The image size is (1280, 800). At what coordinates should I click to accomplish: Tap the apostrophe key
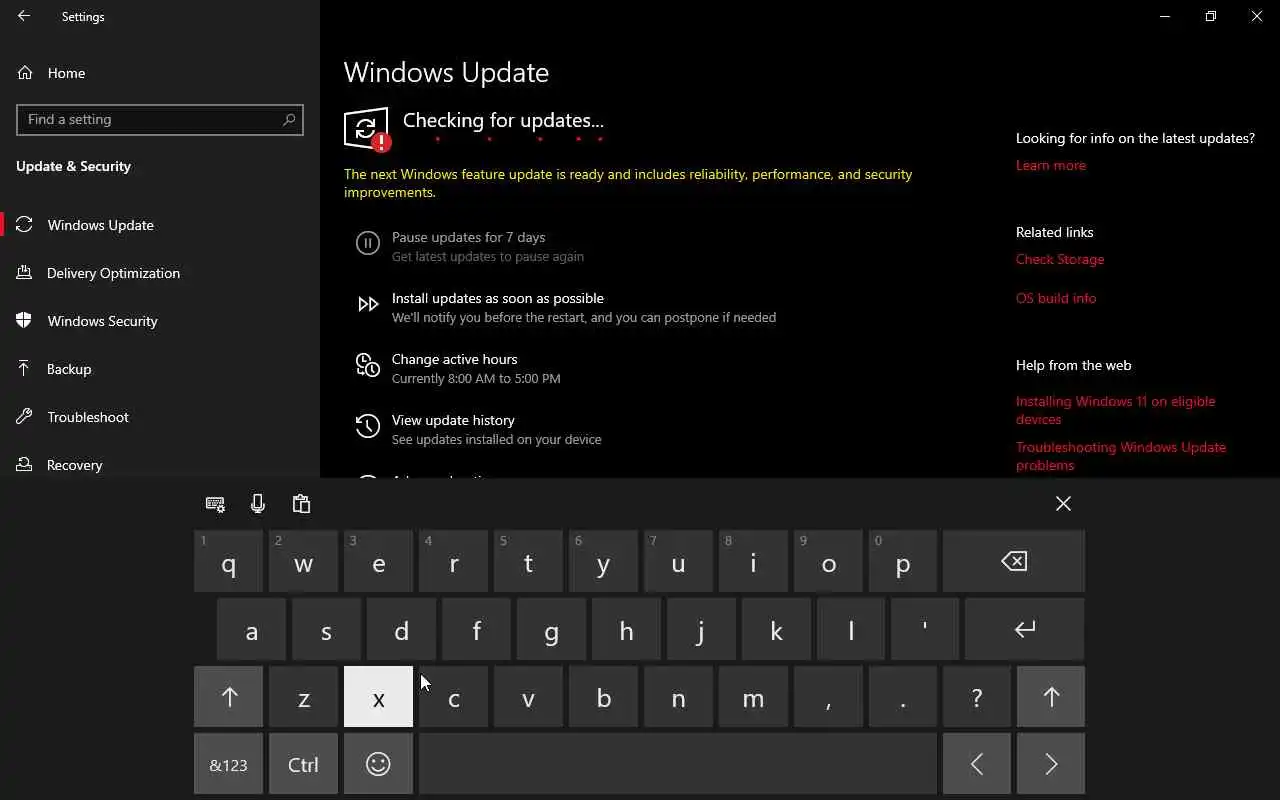pyautogui.click(x=925, y=629)
